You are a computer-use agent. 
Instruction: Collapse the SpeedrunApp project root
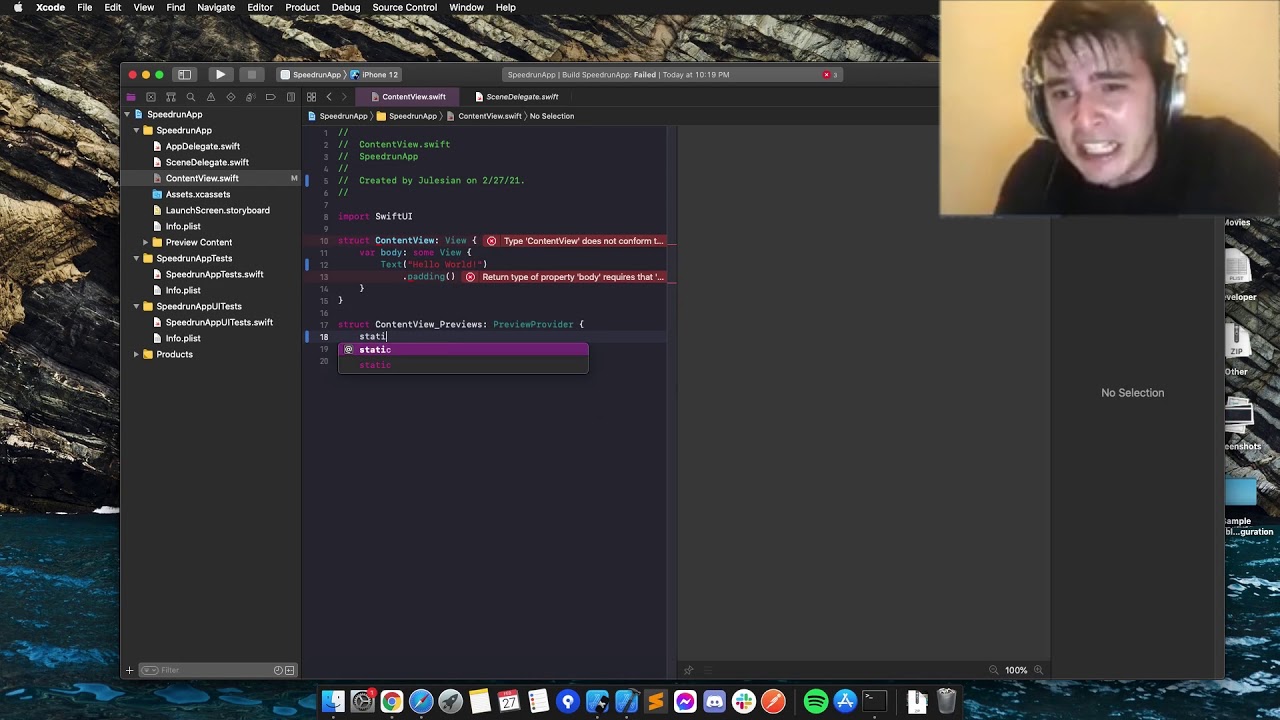127,114
